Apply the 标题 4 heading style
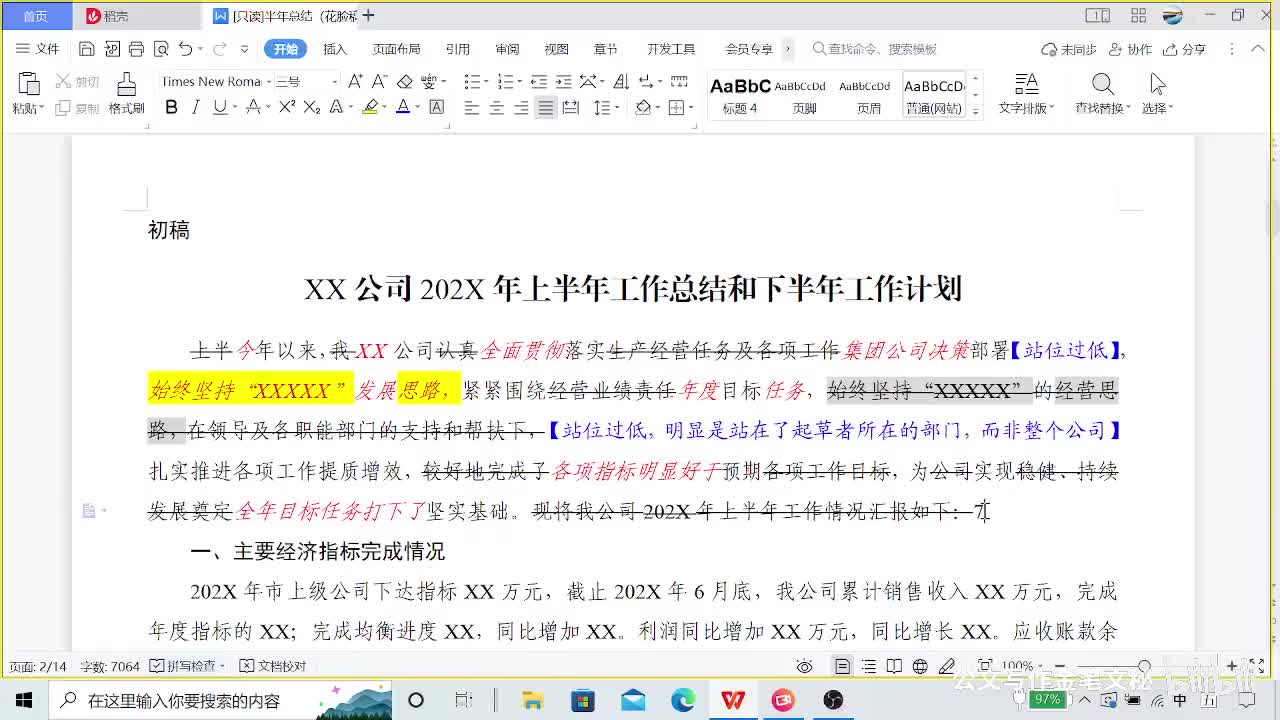This screenshot has width=1280, height=720. (x=740, y=96)
